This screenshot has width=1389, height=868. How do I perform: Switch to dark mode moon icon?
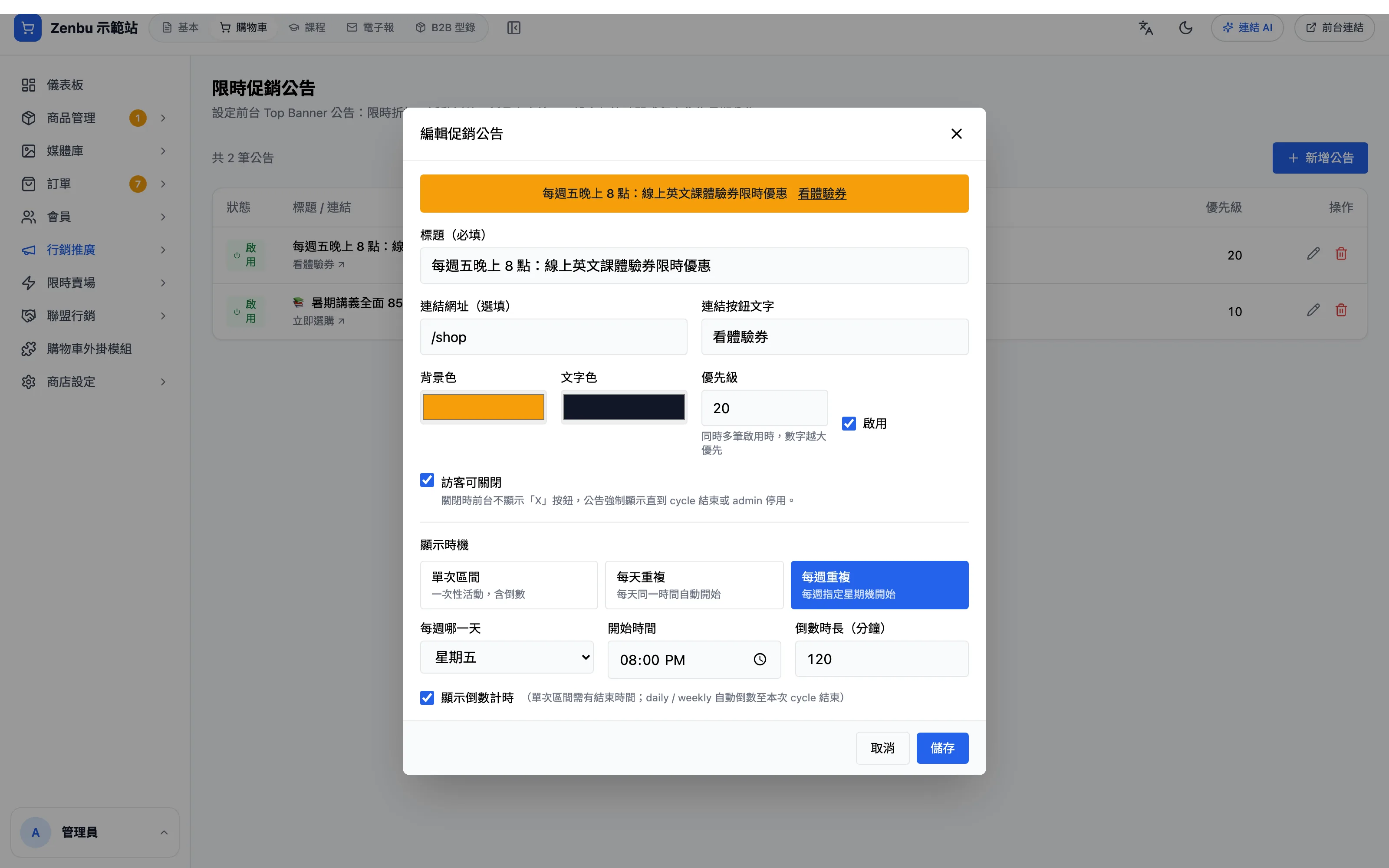(1186, 27)
